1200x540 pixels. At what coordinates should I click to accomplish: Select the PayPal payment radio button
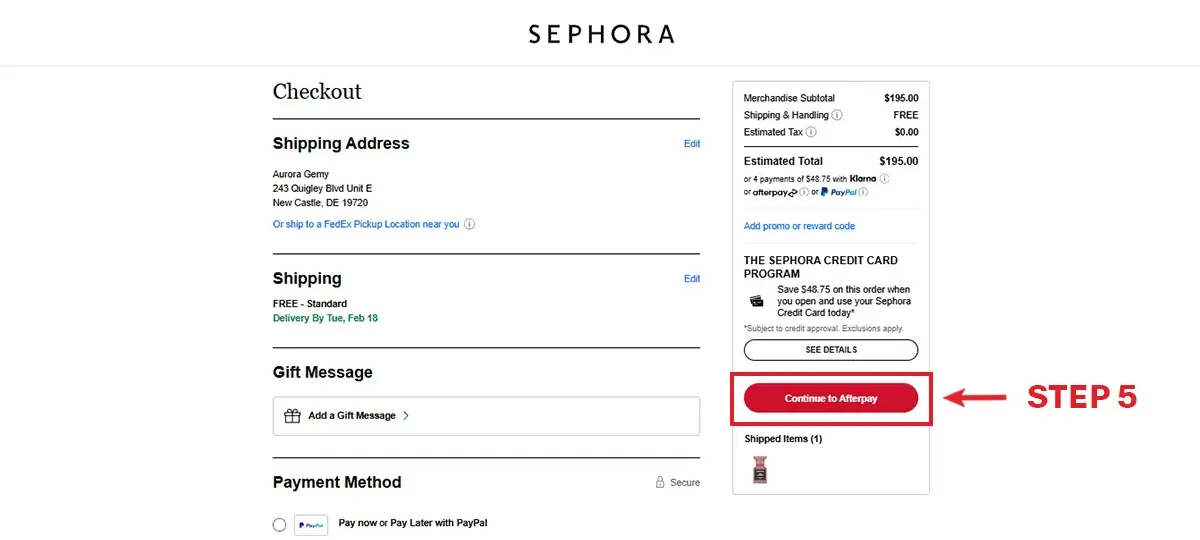(x=279, y=525)
